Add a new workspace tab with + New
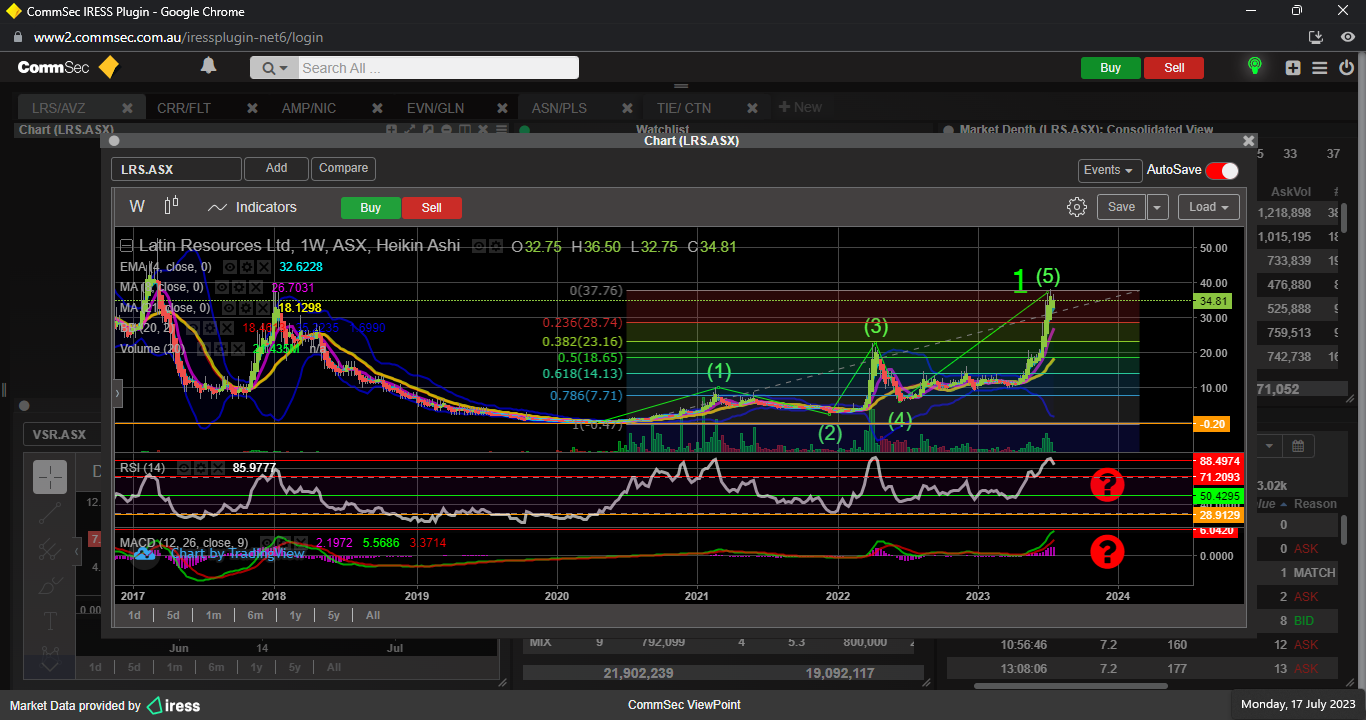Screen dimensions: 1366x720 [800, 108]
